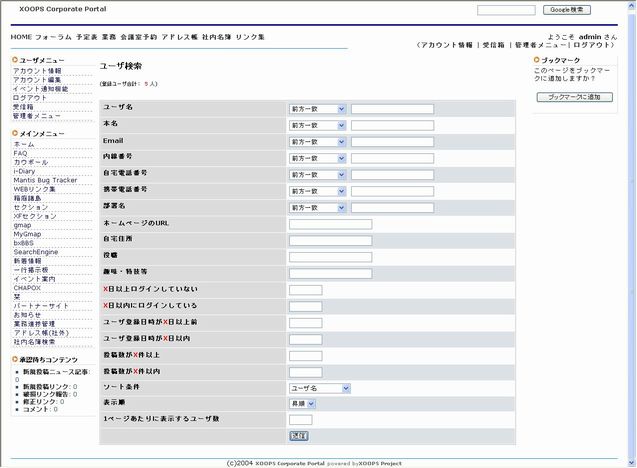Open アカウント編集 in the user menu
Viewport: 637px width, 468px height.
[37, 80]
